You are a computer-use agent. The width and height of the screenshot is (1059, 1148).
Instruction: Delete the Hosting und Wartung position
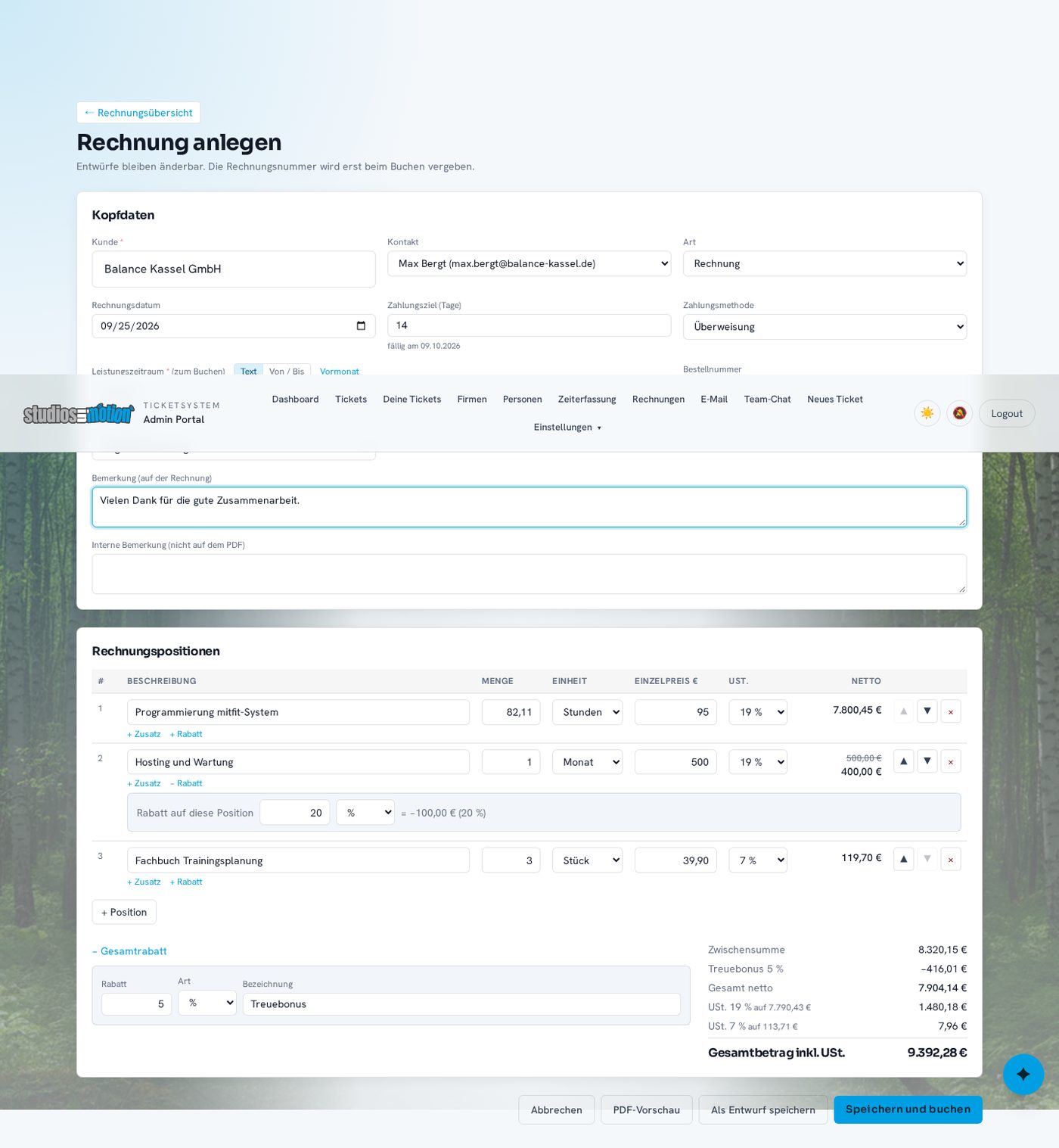(x=951, y=761)
